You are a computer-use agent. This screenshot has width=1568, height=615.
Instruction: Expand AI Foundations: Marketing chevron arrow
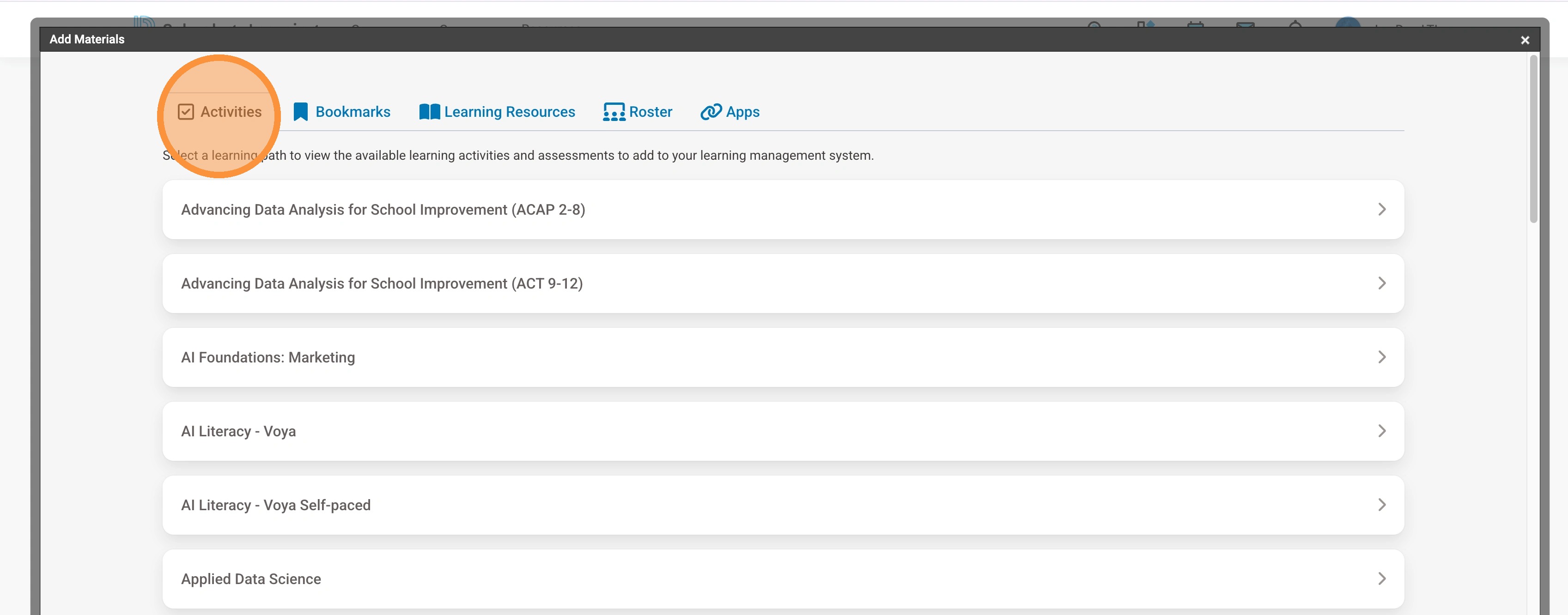pyautogui.click(x=1381, y=357)
